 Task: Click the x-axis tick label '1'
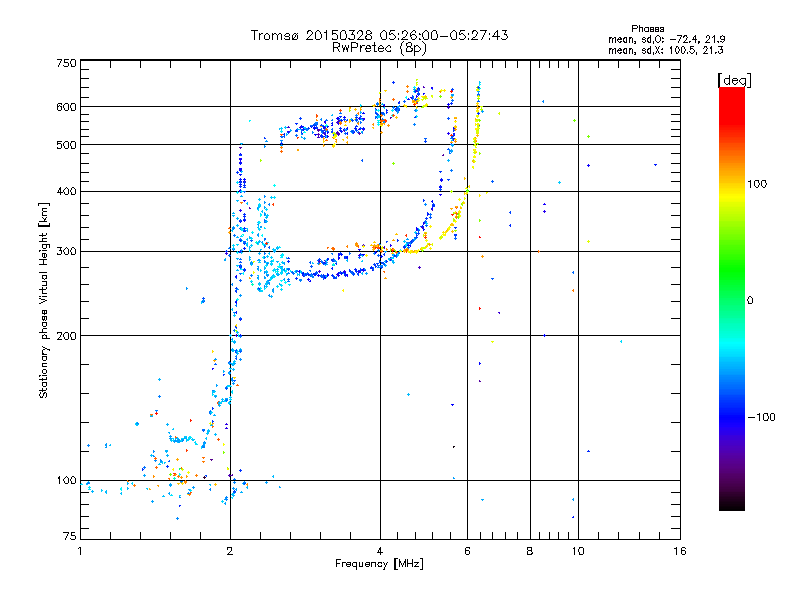click(80, 551)
